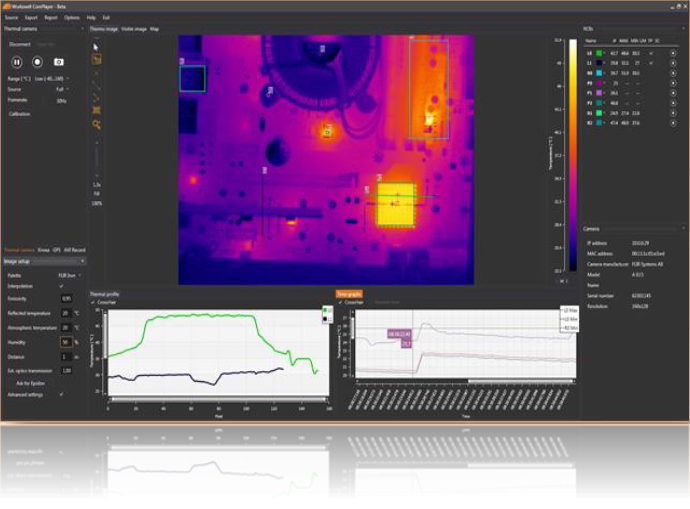The height and width of the screenshot is (509, 690).
Task: Take a snapshot with the camera icon
Action: coord(58,61)
